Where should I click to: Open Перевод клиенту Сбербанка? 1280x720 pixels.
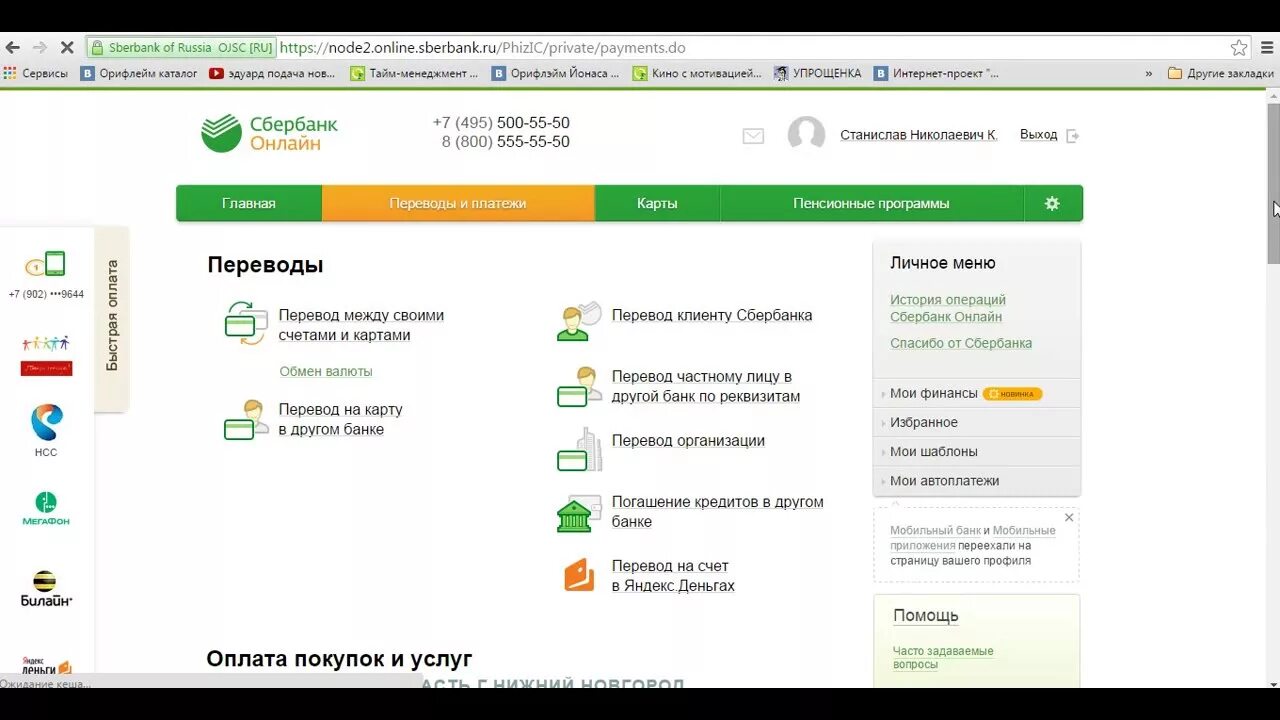point(712,315)
